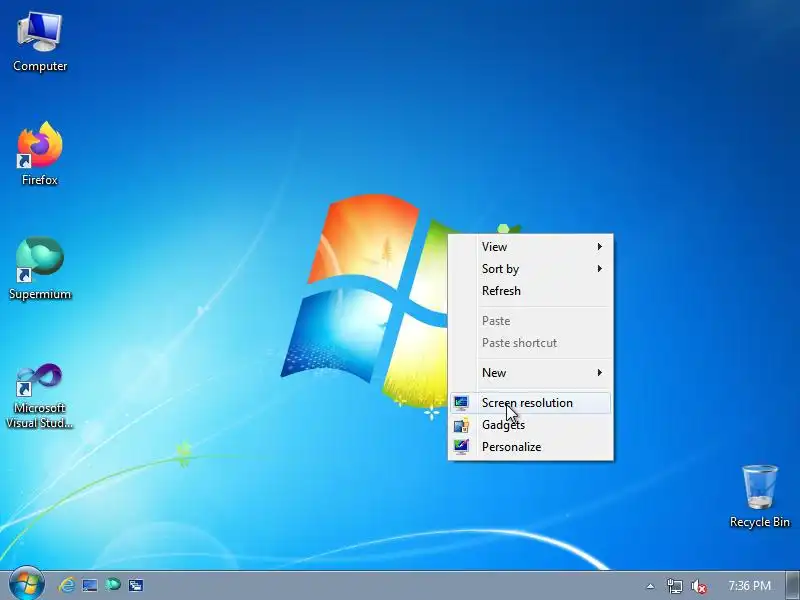Click the Gadgets menu icon

(x=461, y=425)
